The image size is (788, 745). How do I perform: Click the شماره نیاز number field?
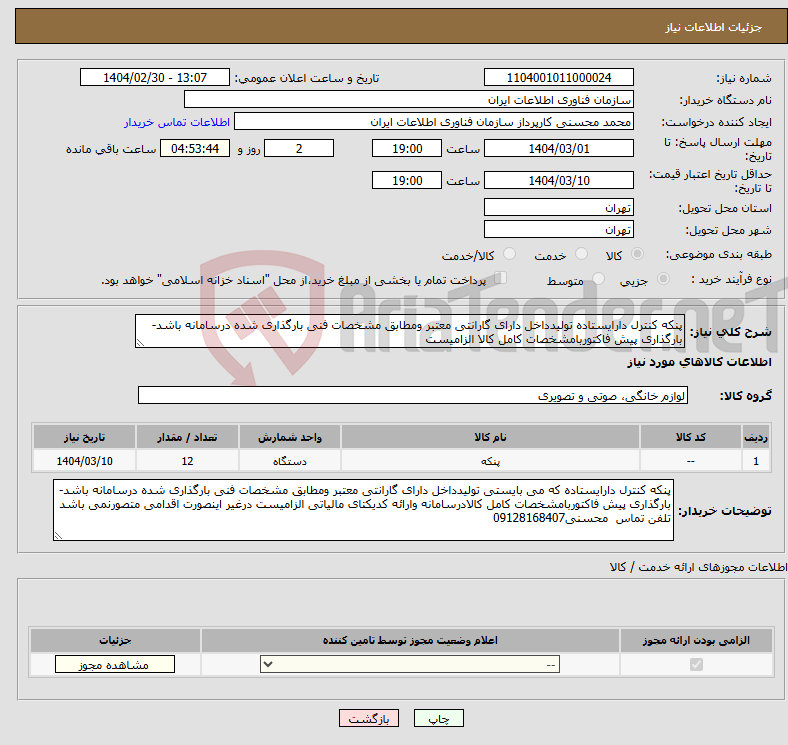coord(558,78)
